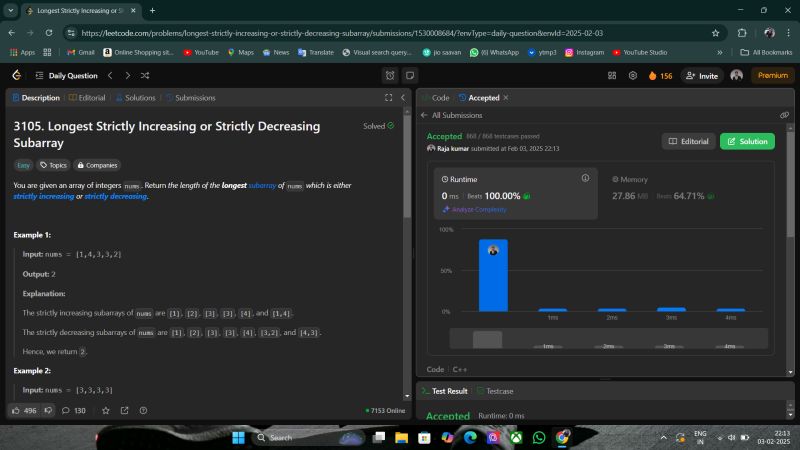Click the submission panel scrollbar
The image size is (800, 450).
[x=790, y=184]
